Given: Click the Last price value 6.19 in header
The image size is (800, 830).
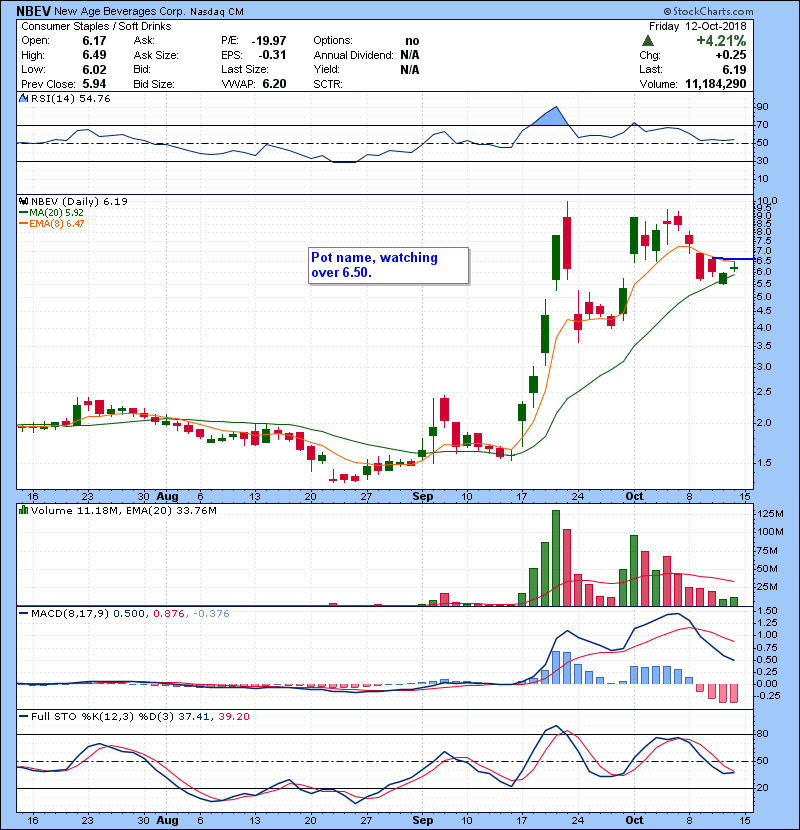Looking at the screenshot, I should click(x=734, y=69).
